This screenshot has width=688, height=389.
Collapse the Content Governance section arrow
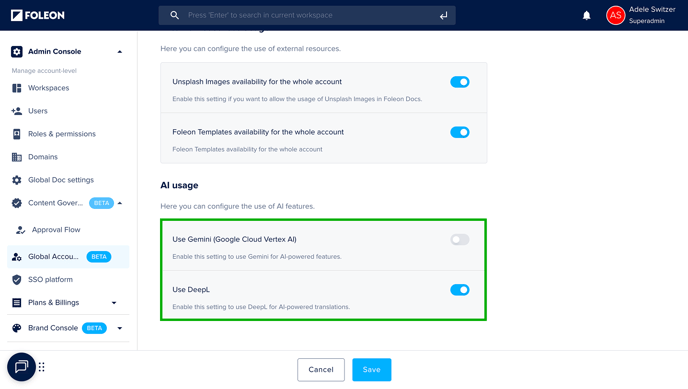point(120,203)
